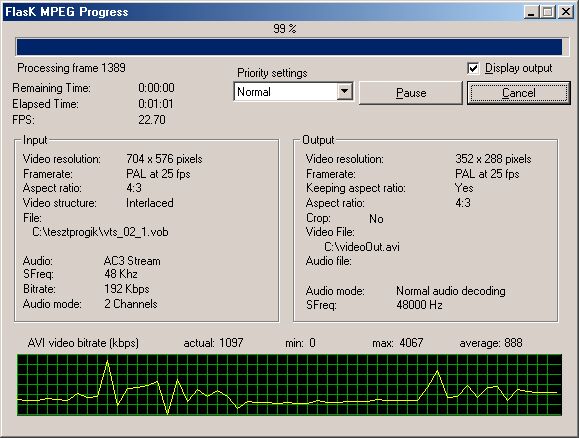This screenshot has width=579, height=438.
Task: Click the Normal priority combo box field
Action: coord(293,92)
